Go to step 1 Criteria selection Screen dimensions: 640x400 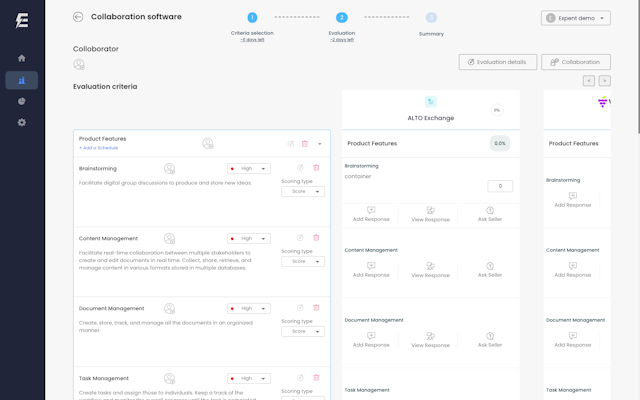point(252,18)
